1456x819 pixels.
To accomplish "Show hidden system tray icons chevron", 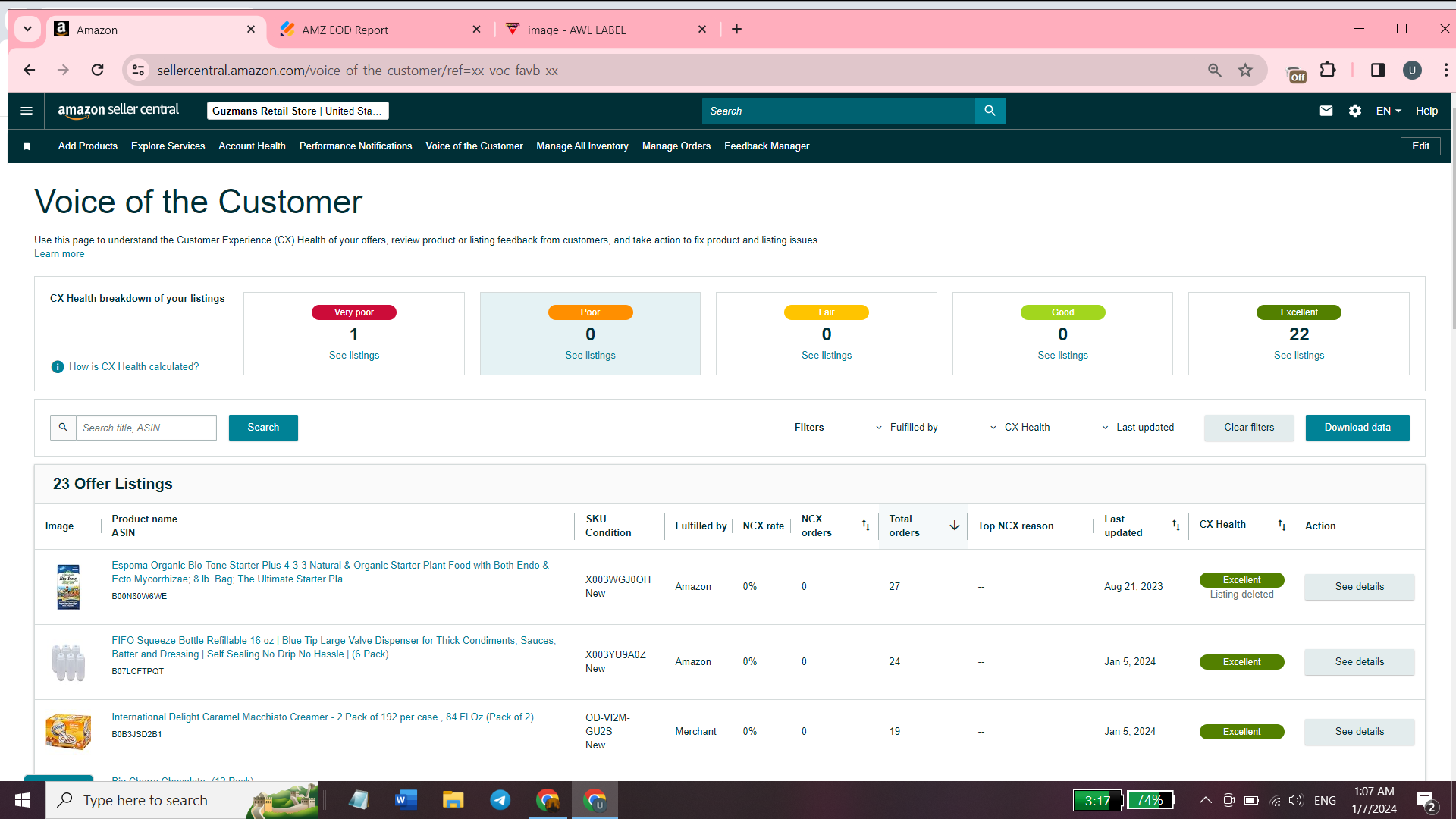I will pos(1205,800).
